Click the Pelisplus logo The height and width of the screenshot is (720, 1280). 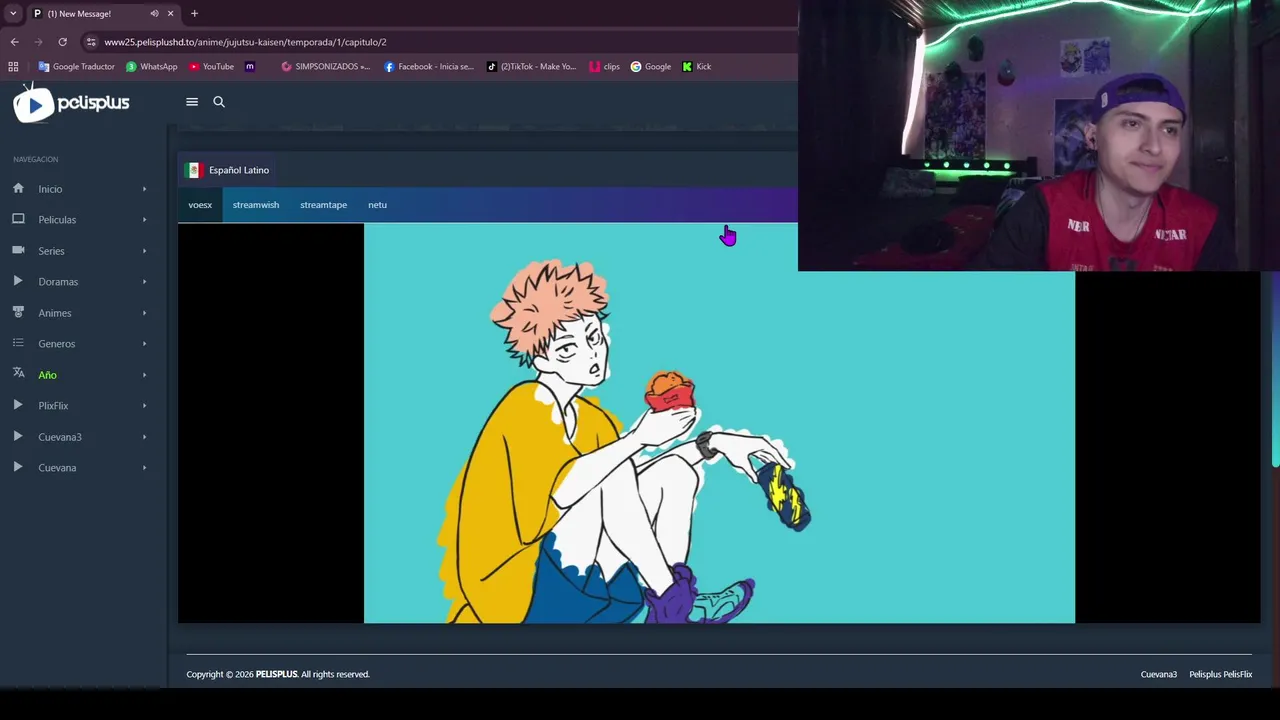point(71,103)
